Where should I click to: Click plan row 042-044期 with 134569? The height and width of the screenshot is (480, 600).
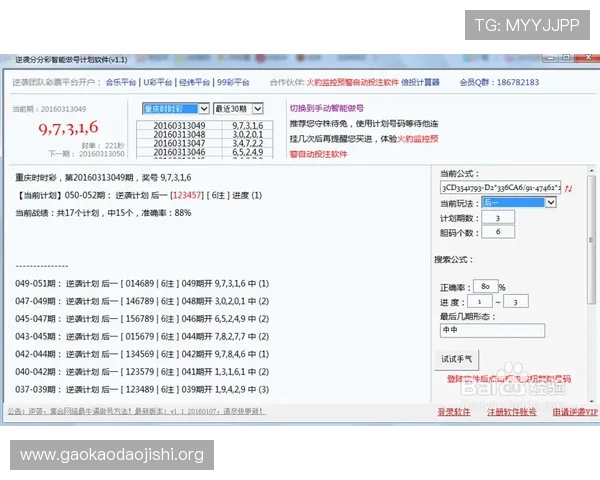click(142, 354)
